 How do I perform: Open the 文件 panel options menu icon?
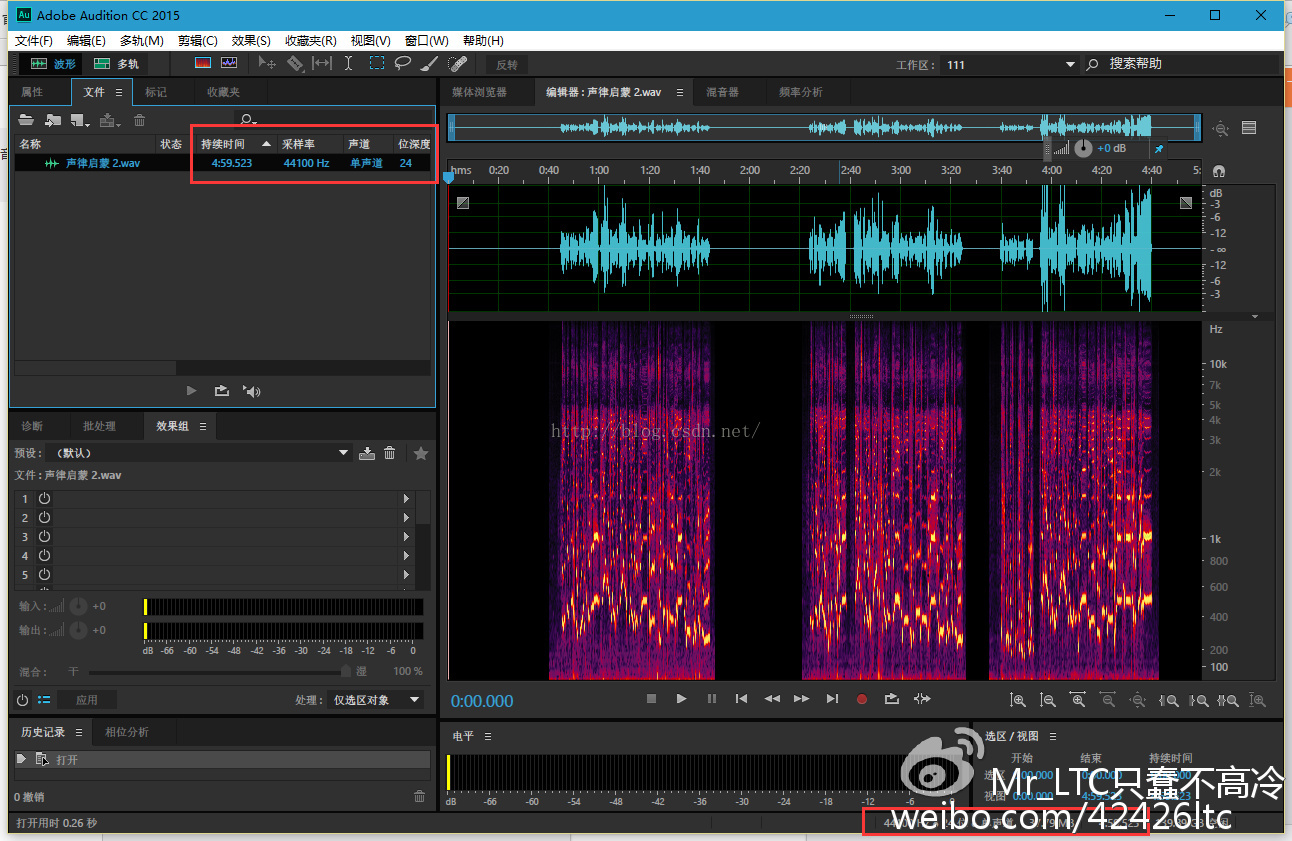coord(119,92)
